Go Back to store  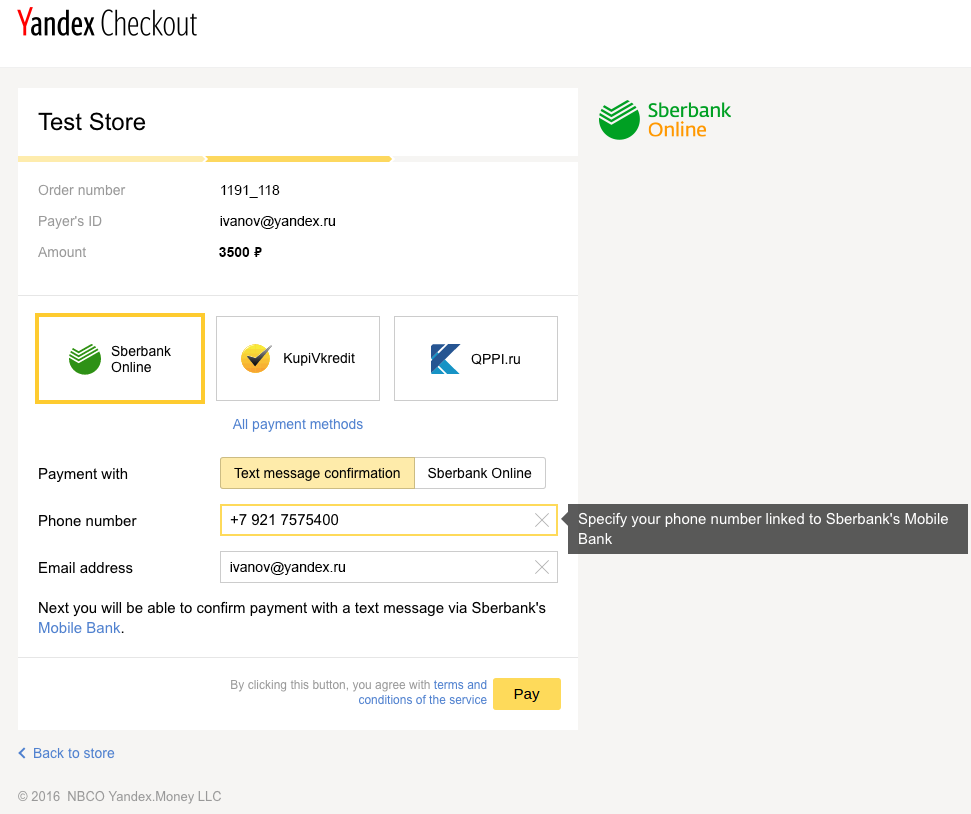[74, 753]
